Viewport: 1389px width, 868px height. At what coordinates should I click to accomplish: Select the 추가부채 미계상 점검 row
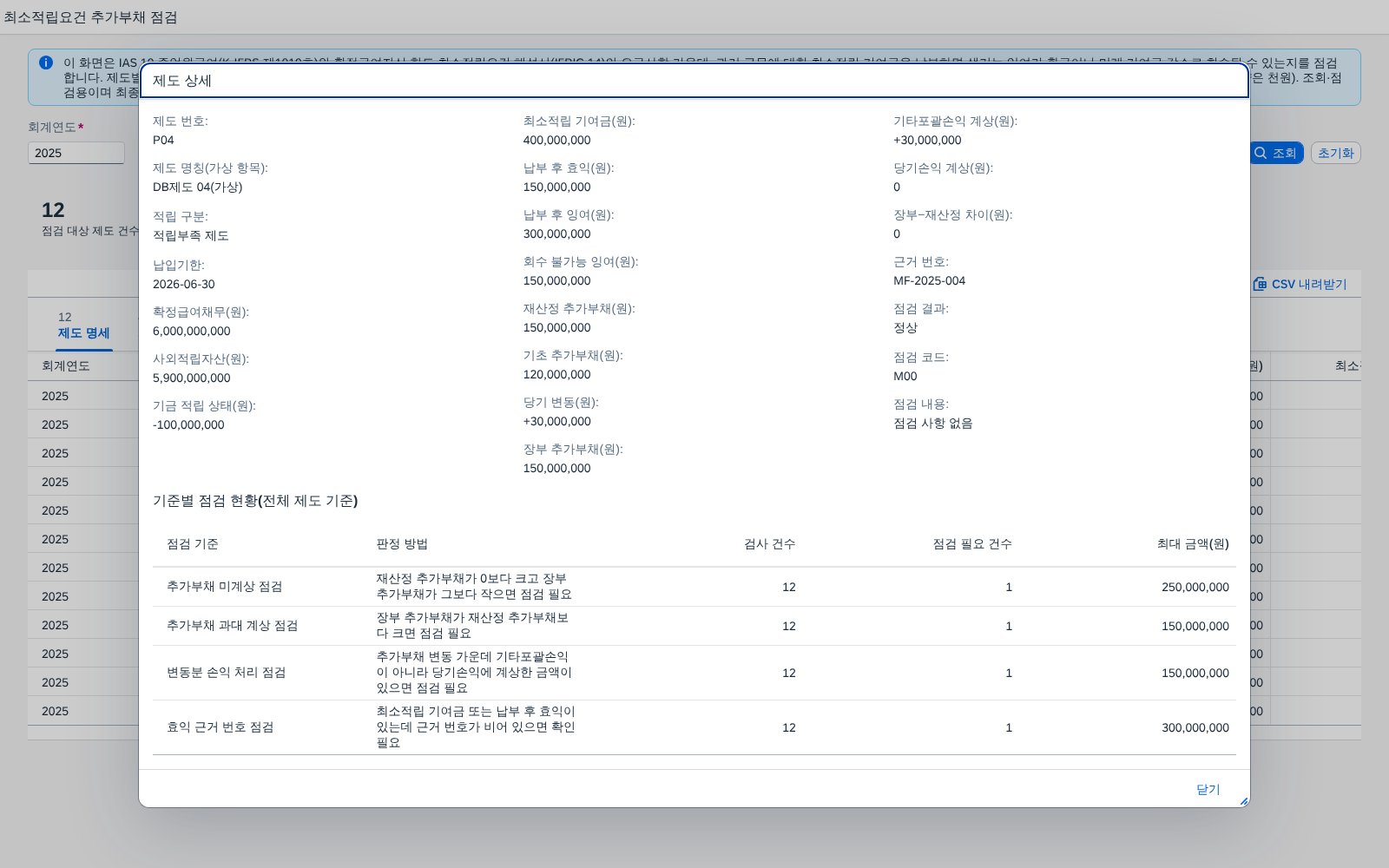(694, 587)
